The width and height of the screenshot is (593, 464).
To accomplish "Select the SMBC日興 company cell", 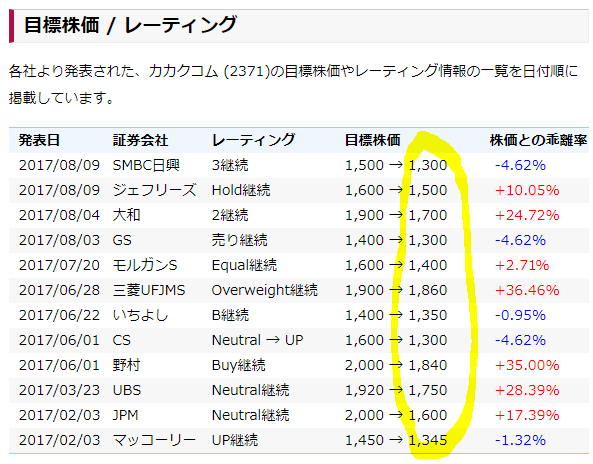I will (146, 165).
